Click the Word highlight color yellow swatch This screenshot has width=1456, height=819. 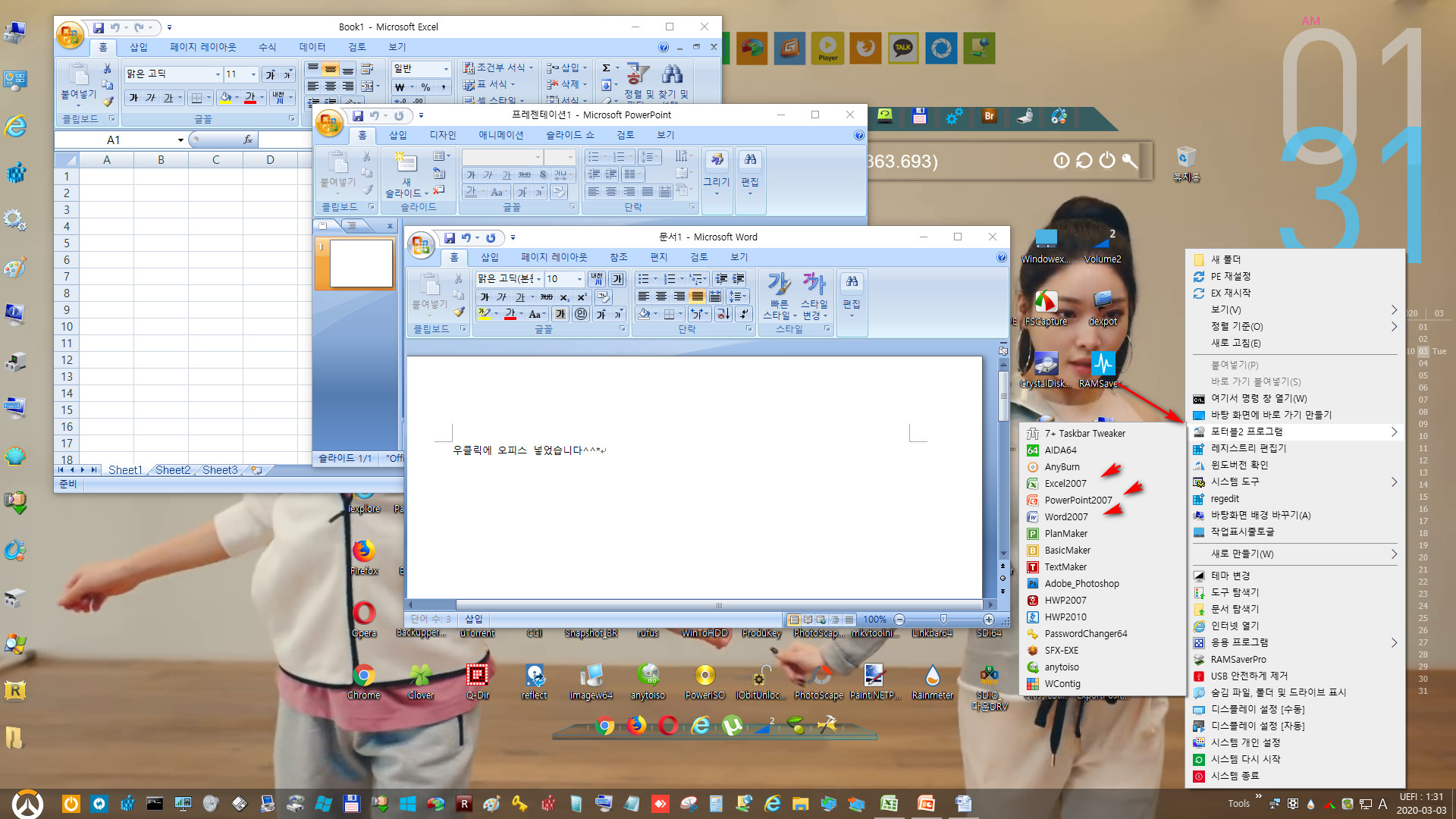484,315
